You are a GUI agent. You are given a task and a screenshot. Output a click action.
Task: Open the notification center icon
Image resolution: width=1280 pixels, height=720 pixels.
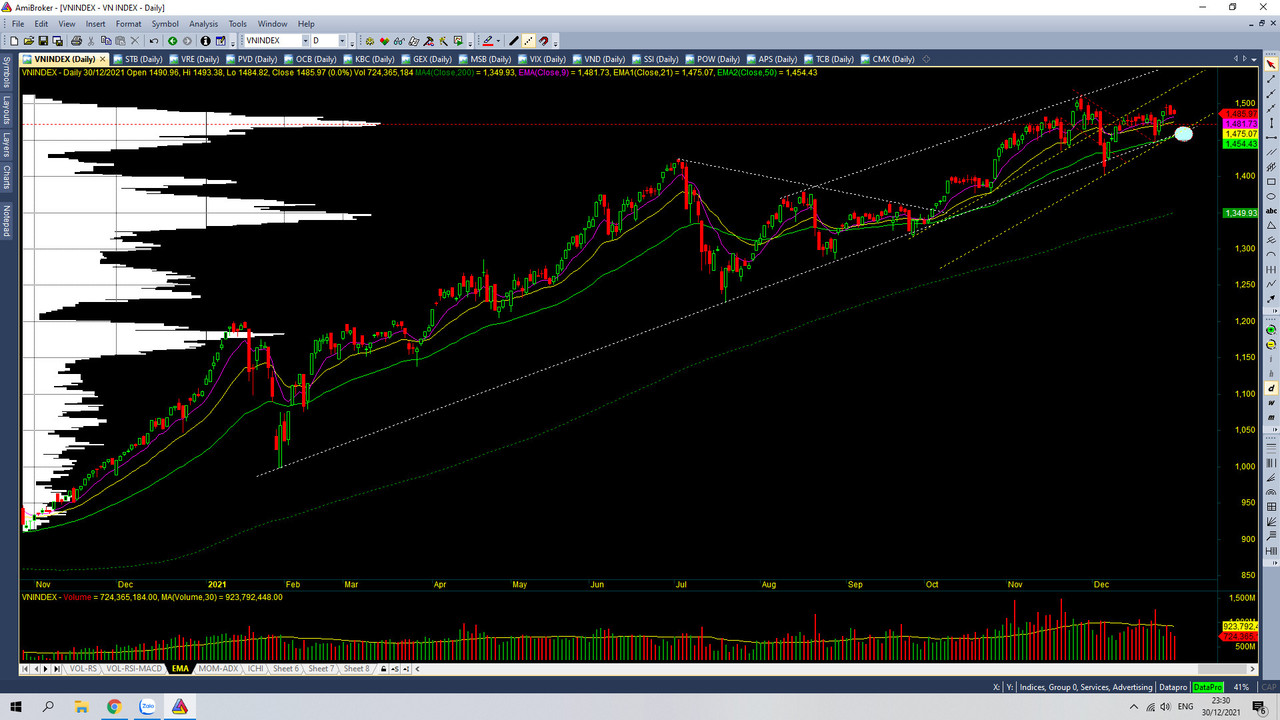(1260, 706)
